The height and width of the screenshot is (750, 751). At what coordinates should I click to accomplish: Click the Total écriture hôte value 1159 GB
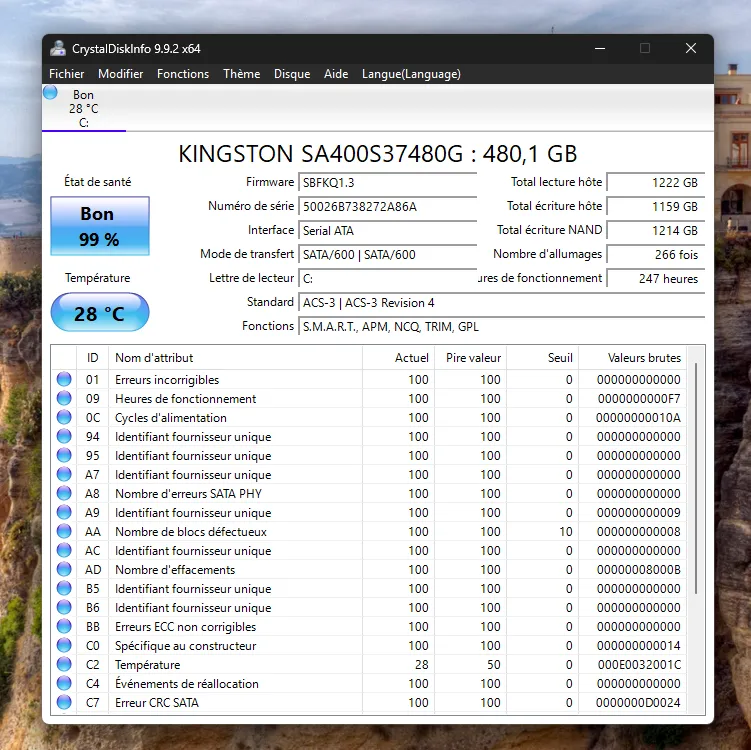pos(655,206)
